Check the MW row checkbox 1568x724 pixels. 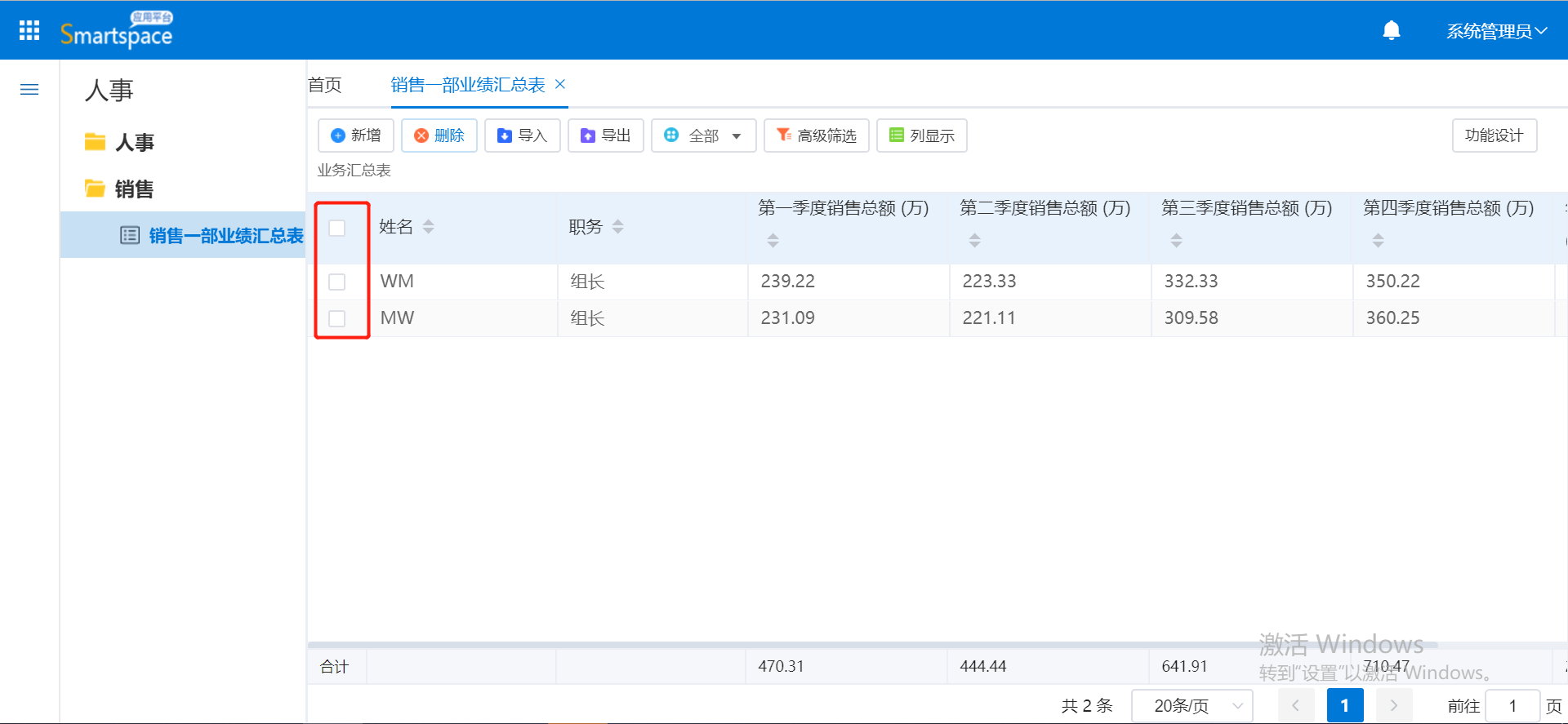coord(337,318)
